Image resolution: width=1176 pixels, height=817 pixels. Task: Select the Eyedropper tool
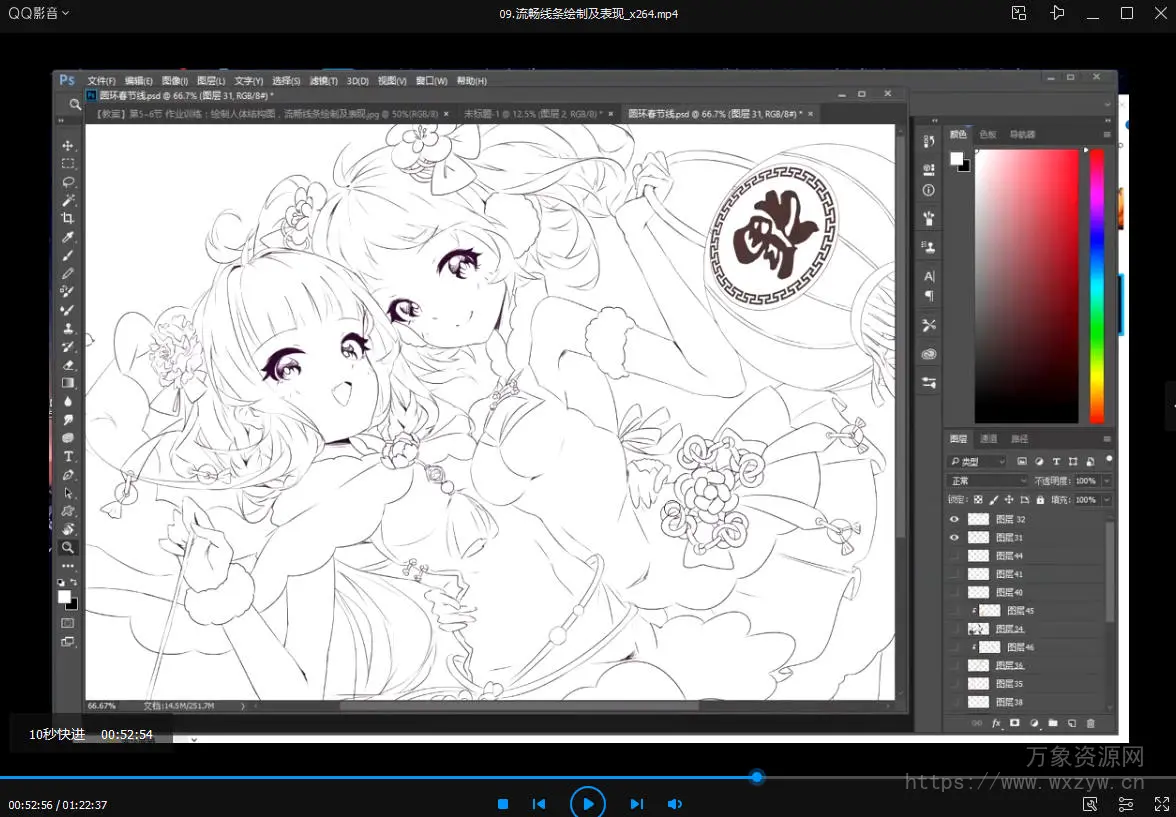[x=68, y=237]
